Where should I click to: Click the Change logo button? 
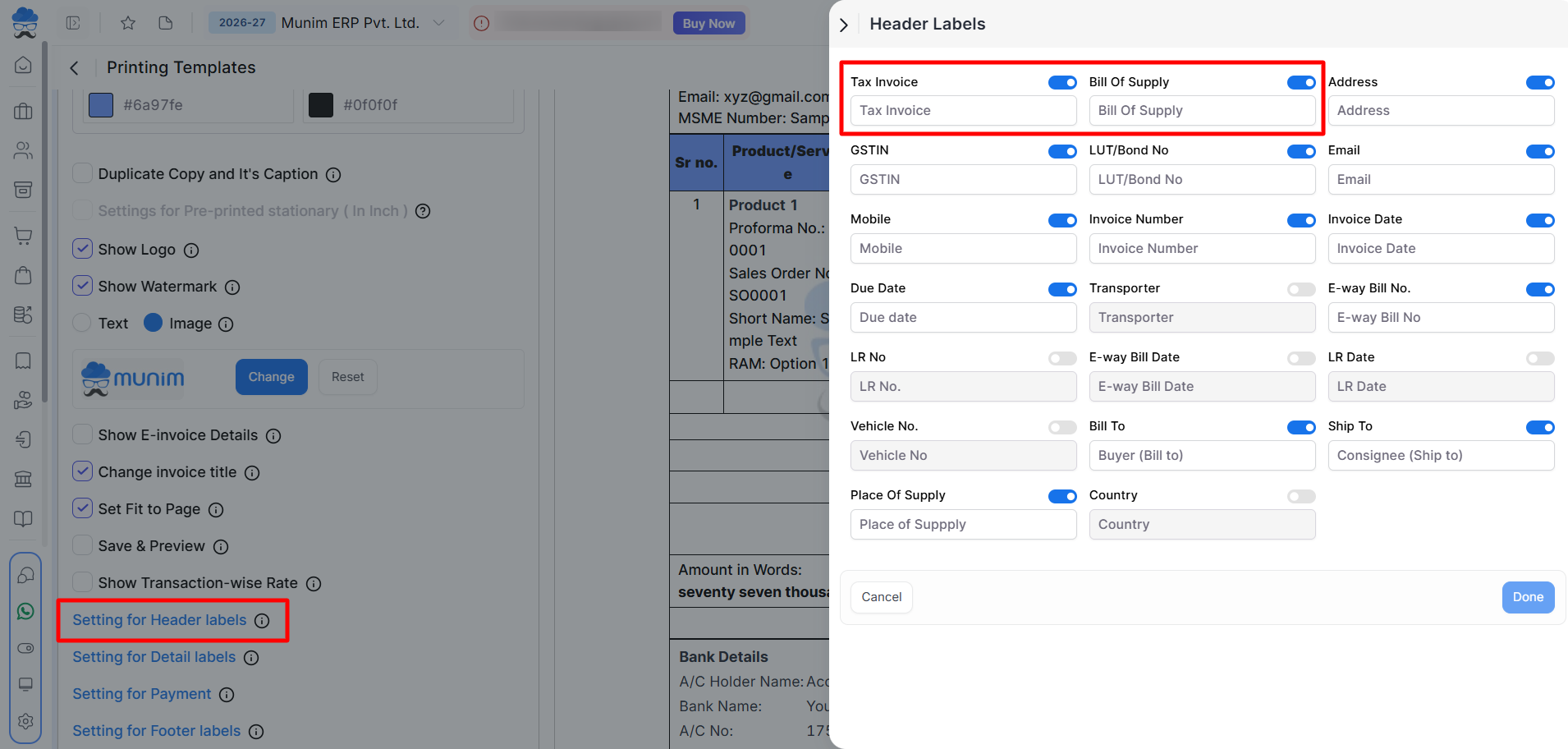pos(272,377)
